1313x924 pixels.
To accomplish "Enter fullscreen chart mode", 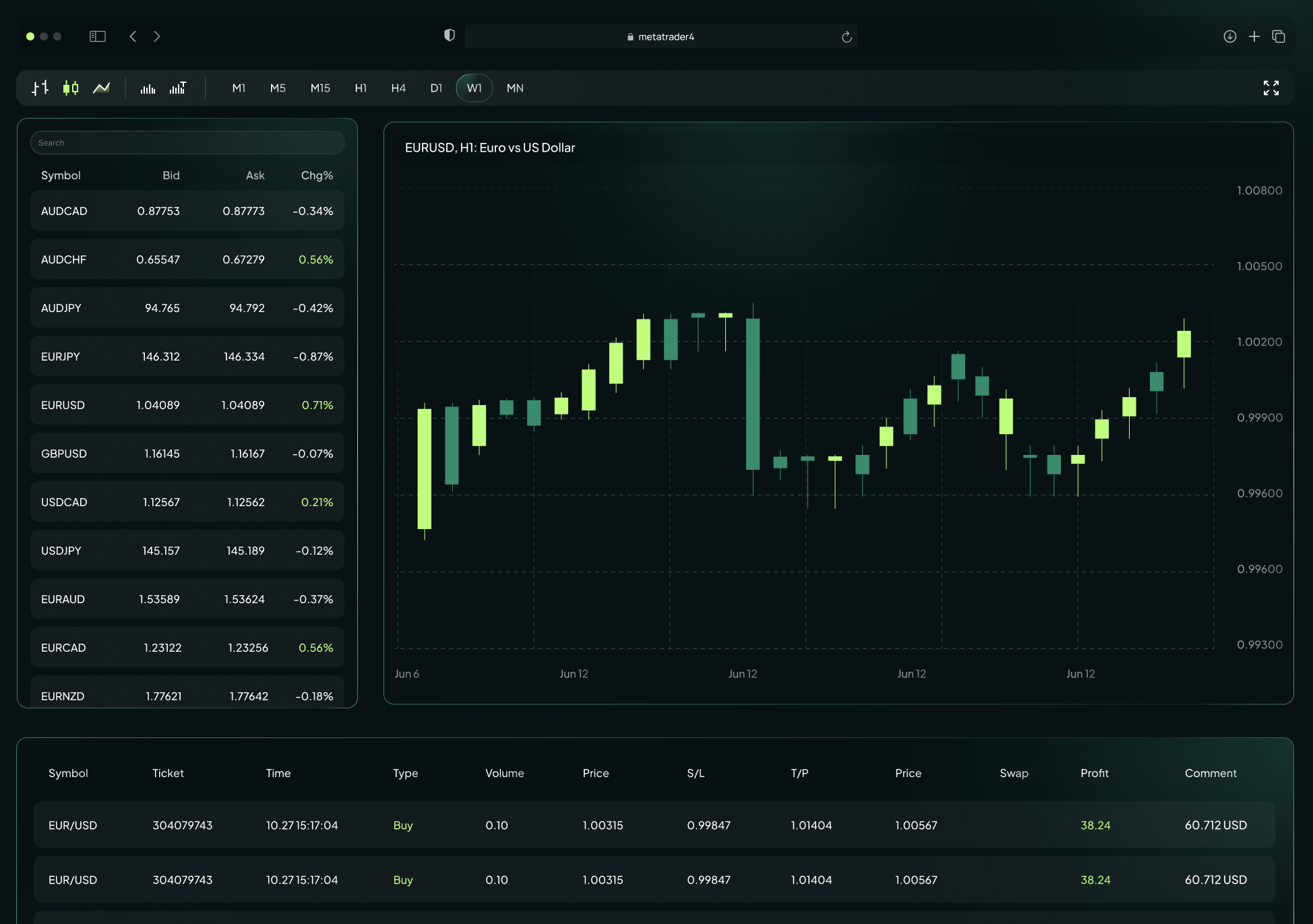I will tap(1271, 88).
